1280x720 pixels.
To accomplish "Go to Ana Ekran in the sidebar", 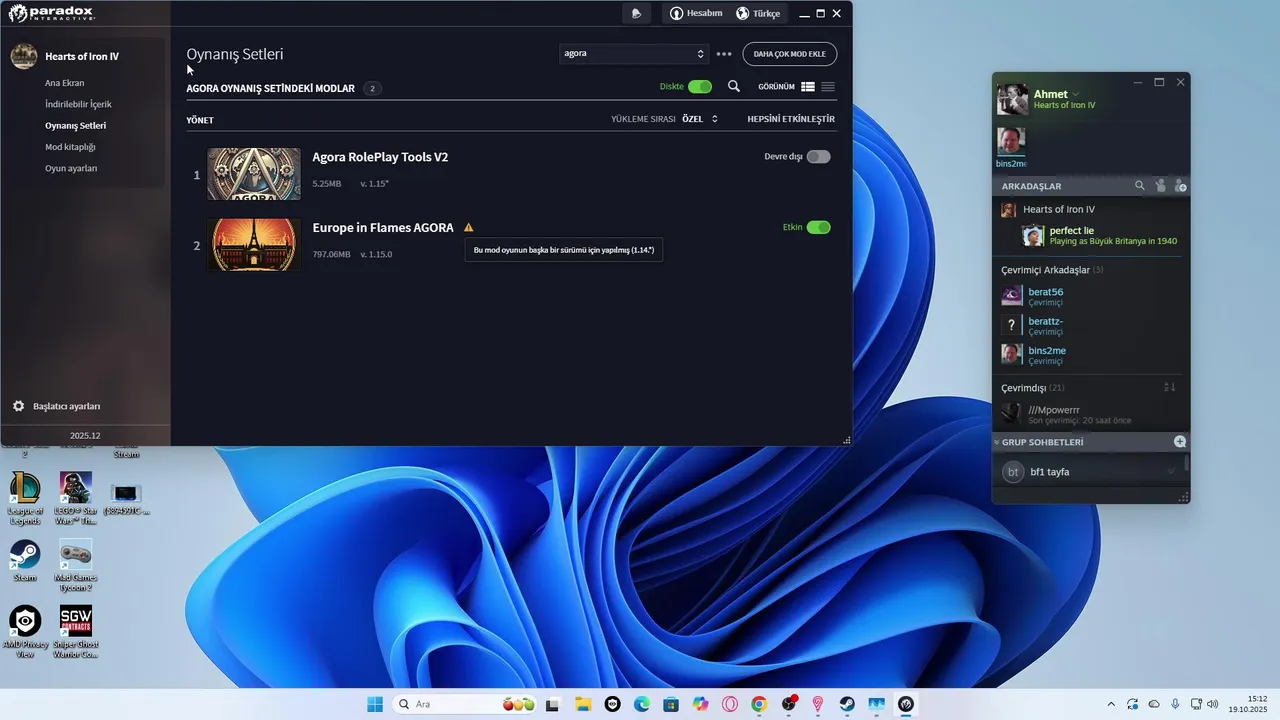I will (65, 83).
